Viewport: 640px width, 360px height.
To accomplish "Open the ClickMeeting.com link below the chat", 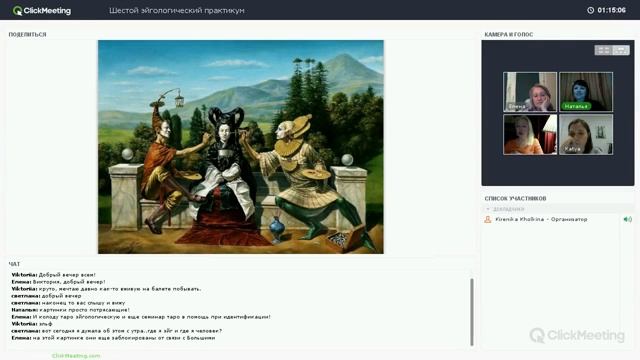I will (76, 356).
